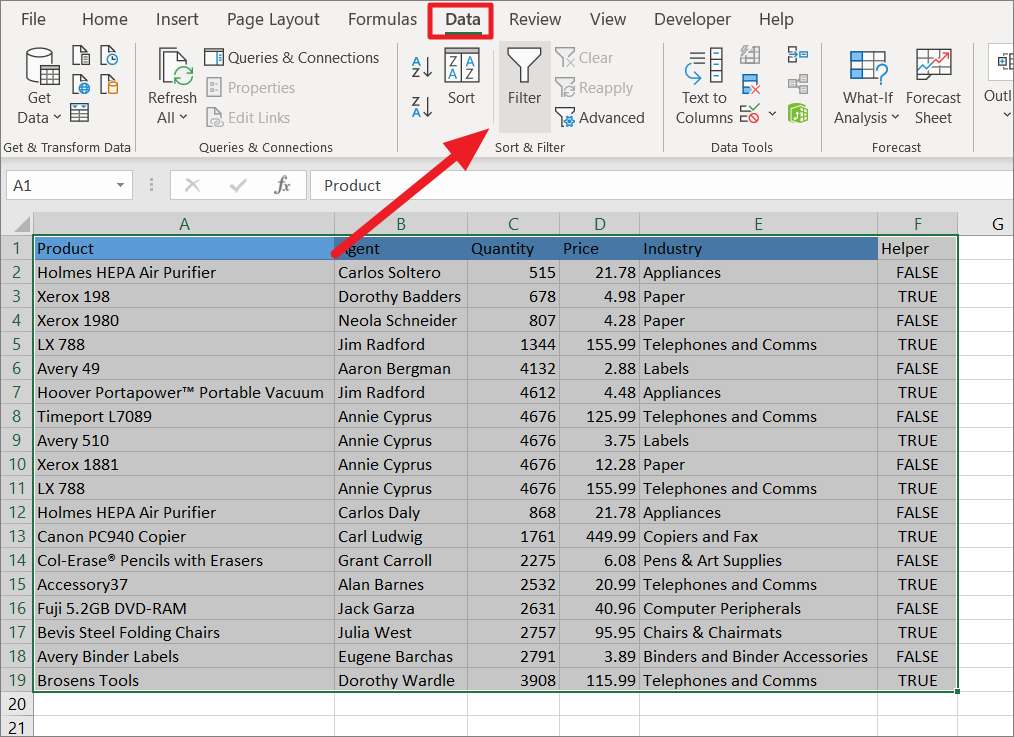Viewport: 1014px width, 737px height.
Task: Click the From Table/Range icon
Action: point(80,112)
